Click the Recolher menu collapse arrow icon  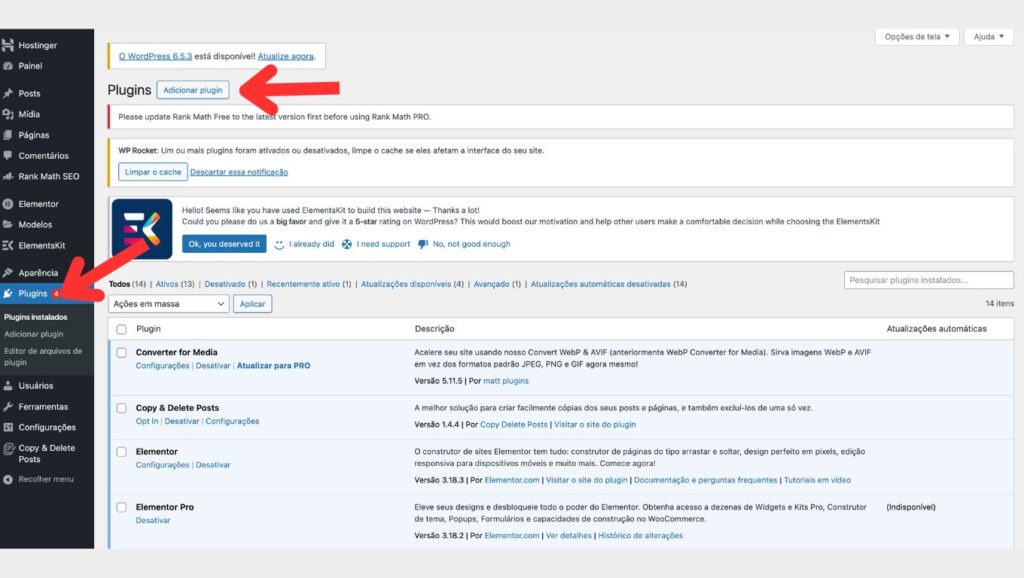[x=8, y=479]
